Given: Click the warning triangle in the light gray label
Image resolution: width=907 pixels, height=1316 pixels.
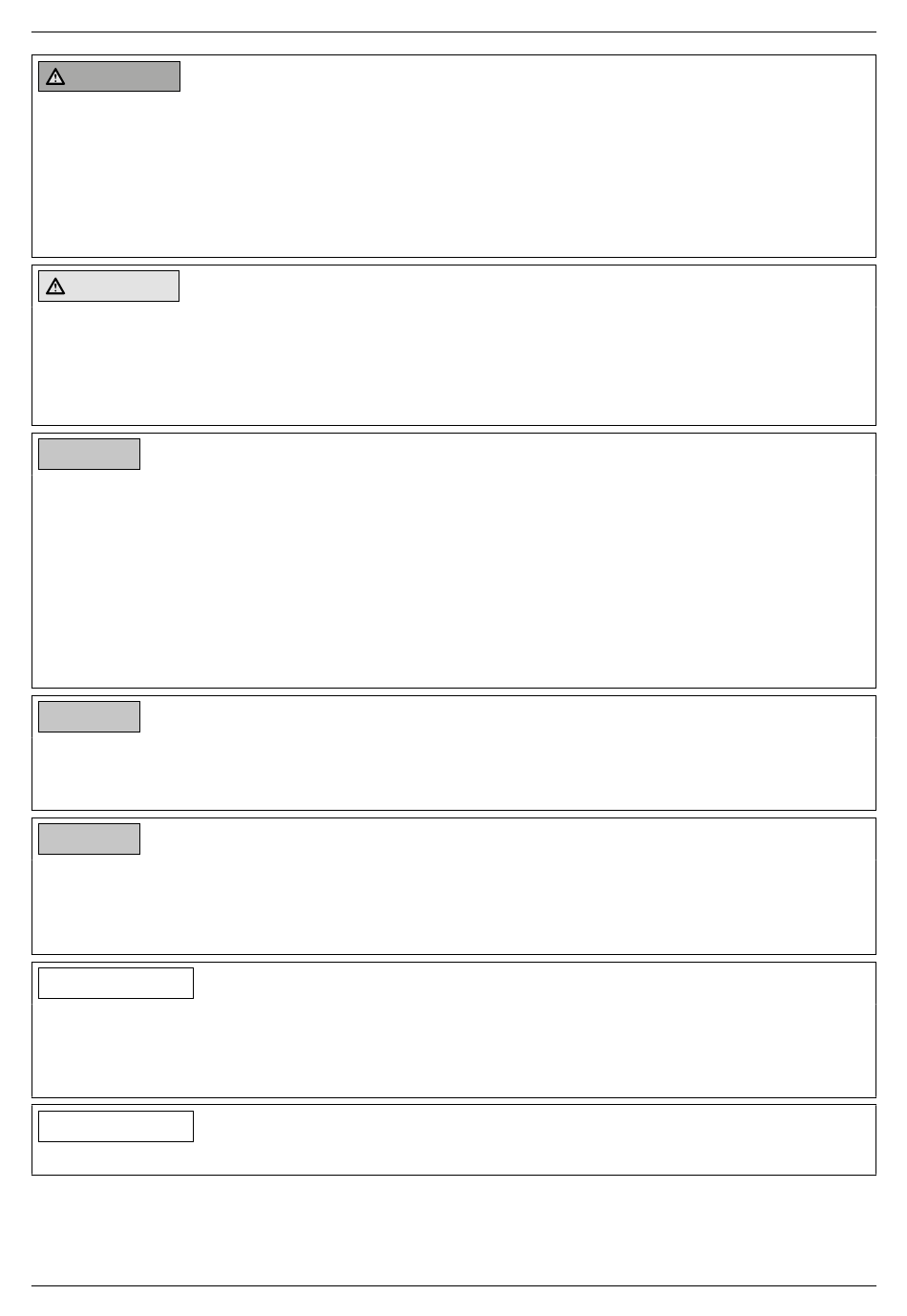Looking at the screenshot, I should click(55, 287).
